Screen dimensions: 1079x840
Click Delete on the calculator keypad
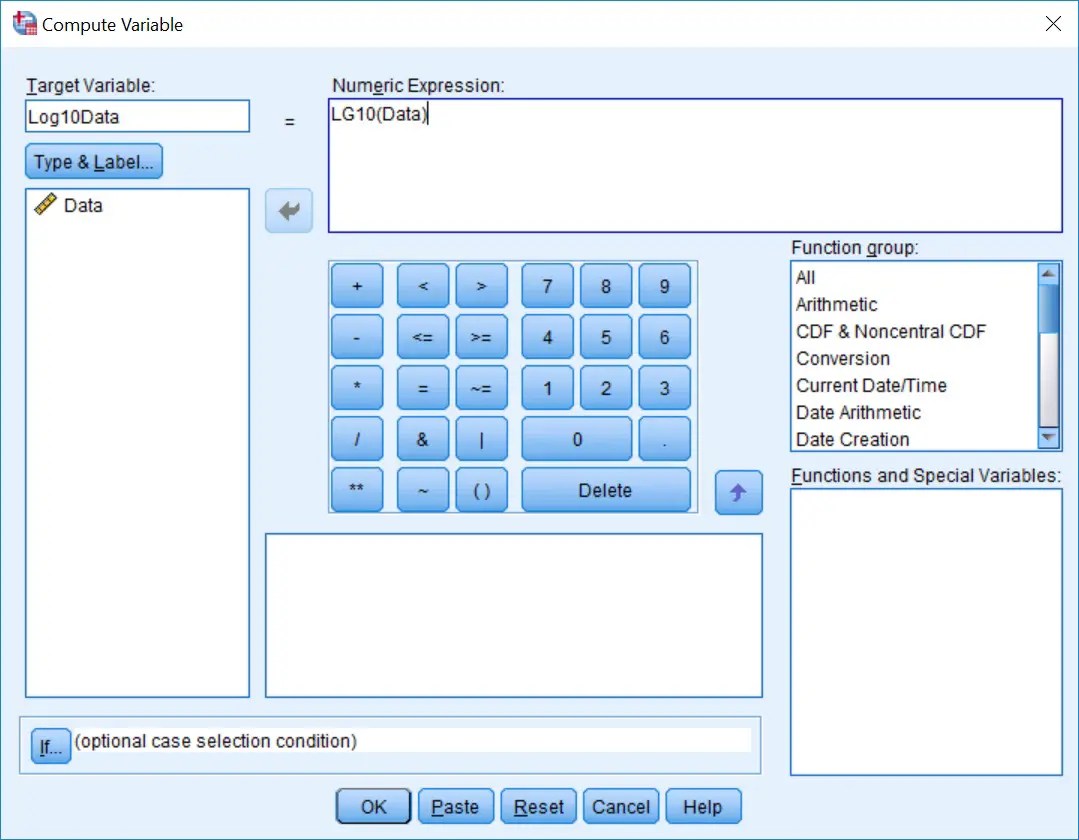(x=605, y=490)
